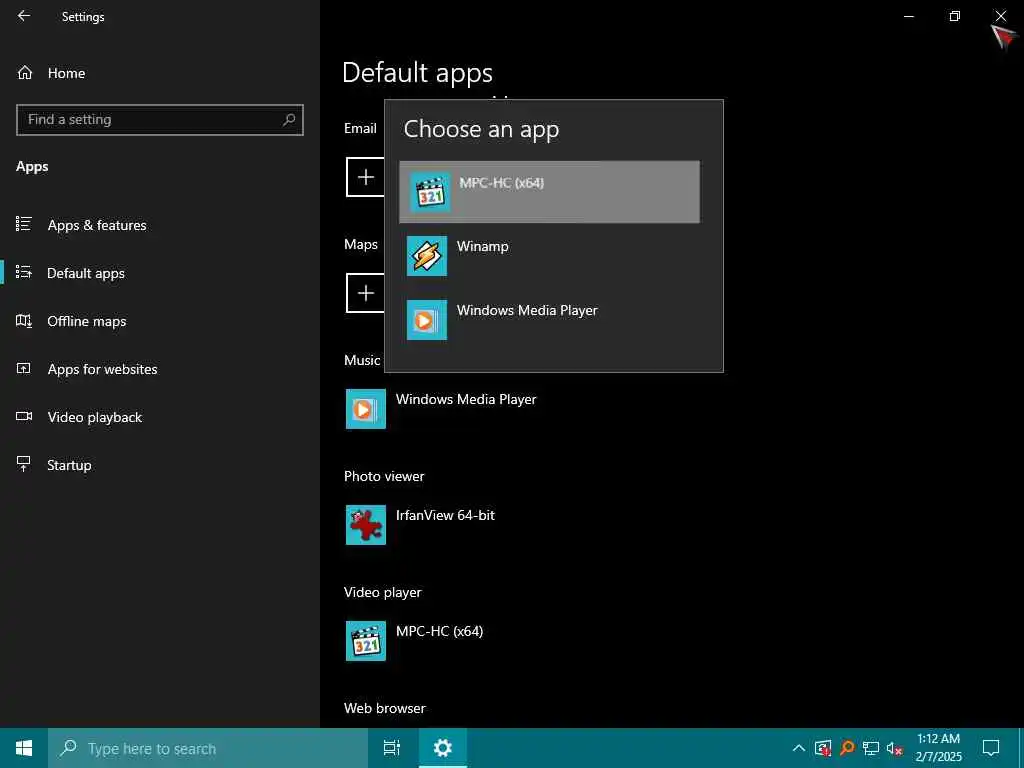Click the Windows Media Player icon in popup
The height and width of the screenshot is (768, 1024).
click(427, 320)
